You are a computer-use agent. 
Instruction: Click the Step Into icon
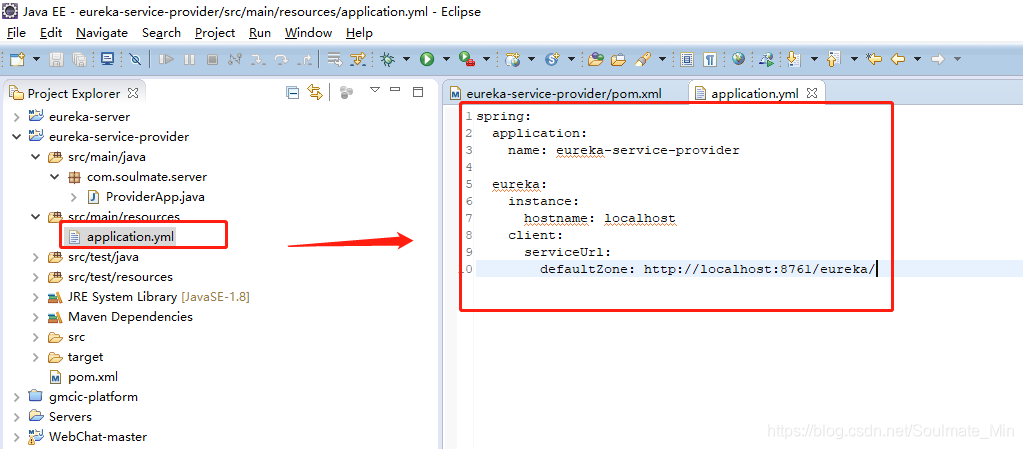(x=258, y=59)
